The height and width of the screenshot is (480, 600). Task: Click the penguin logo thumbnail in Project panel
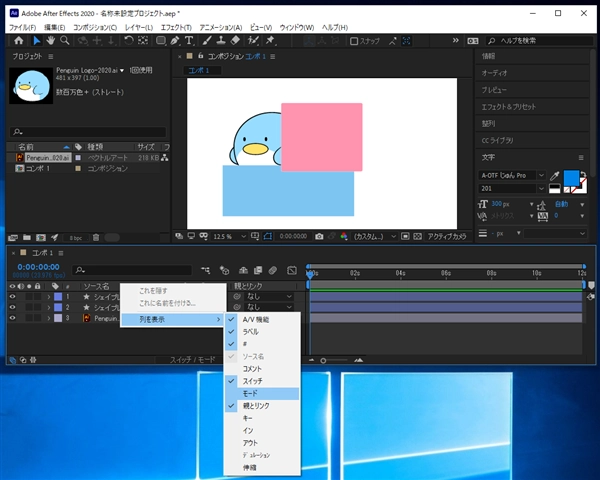coord(31,86)
